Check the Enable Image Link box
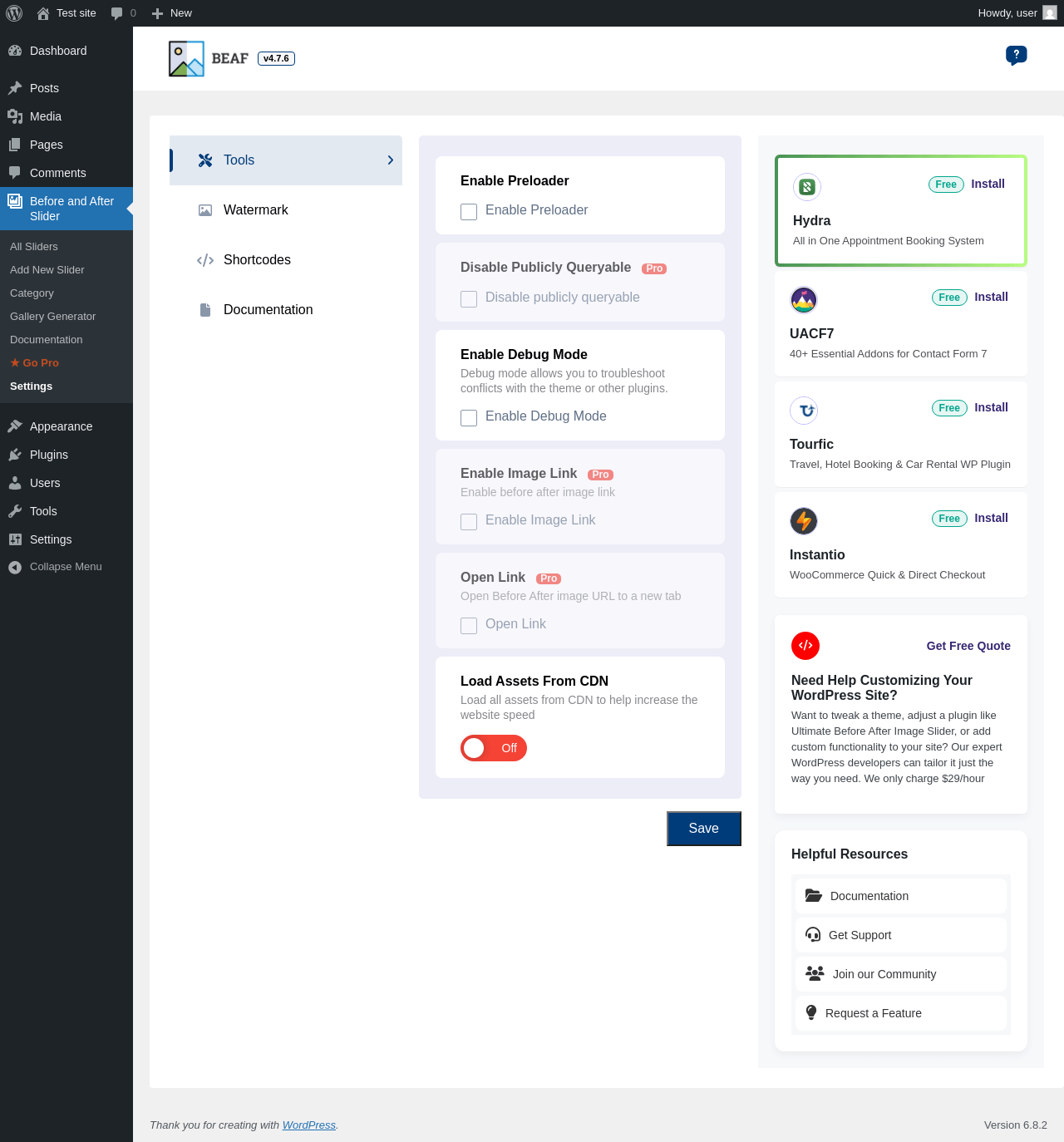The width and height of the screenshot is (1064, 1142). pos(469,522)
